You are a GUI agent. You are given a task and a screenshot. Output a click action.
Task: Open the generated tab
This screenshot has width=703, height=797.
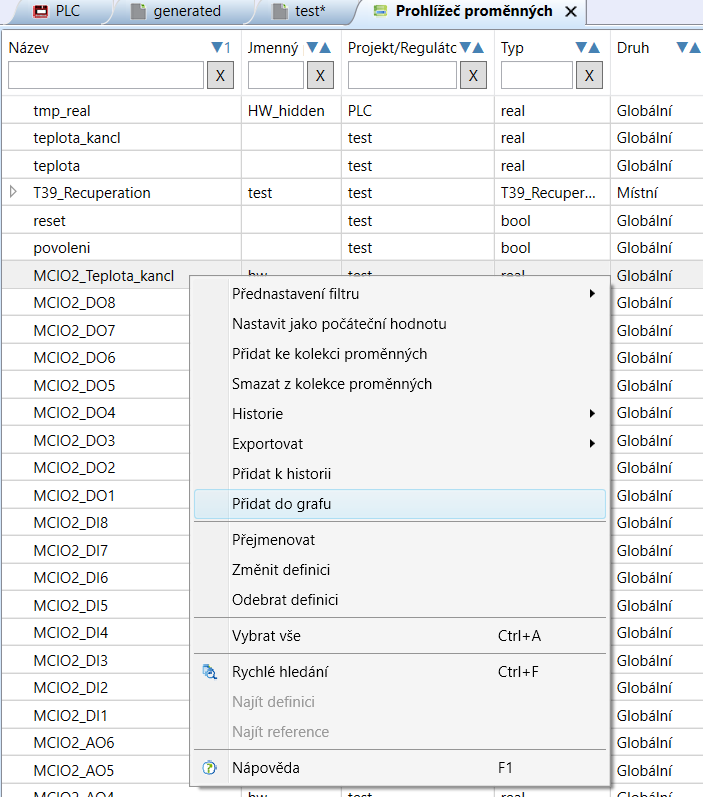point(176,11)
